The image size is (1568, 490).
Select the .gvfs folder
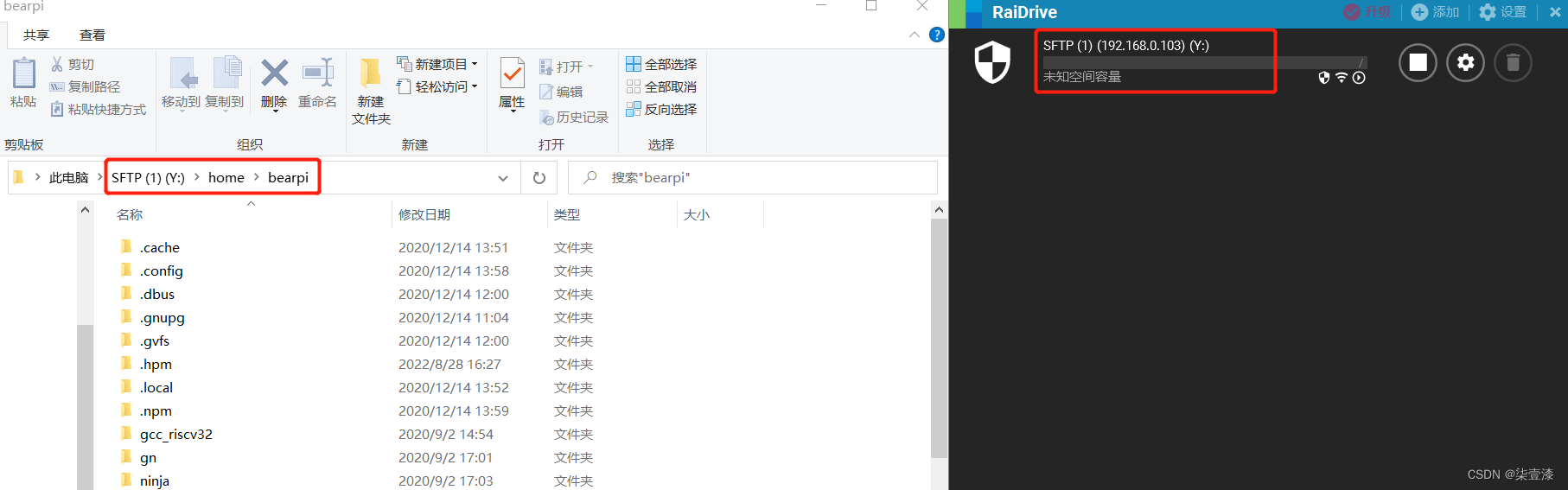[155, 340]
